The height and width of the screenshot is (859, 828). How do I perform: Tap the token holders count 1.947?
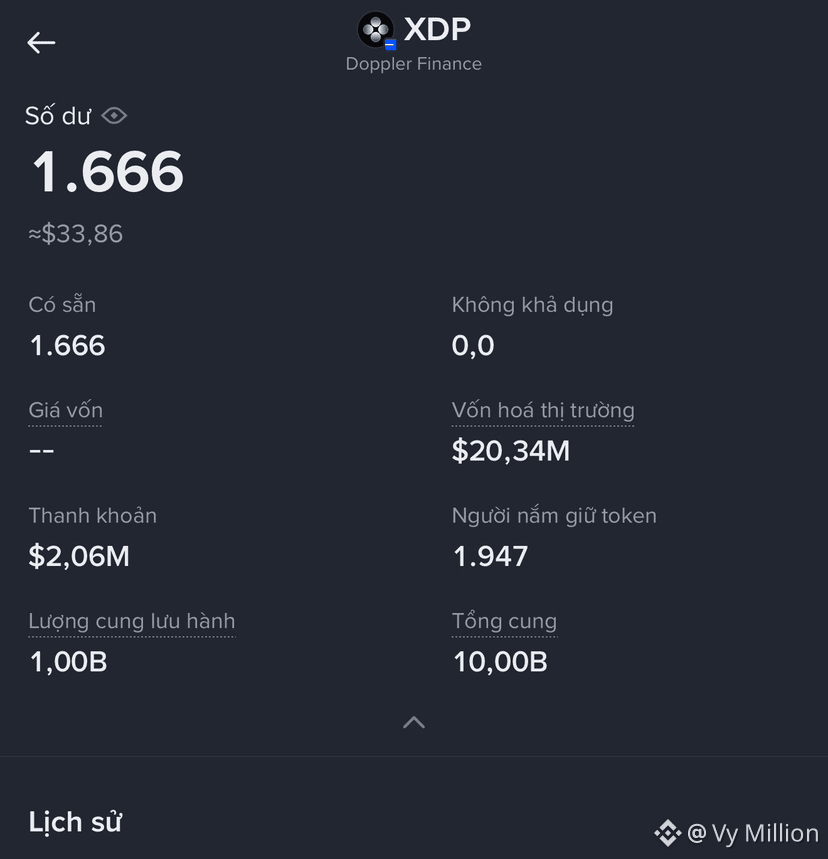point(490,557)
